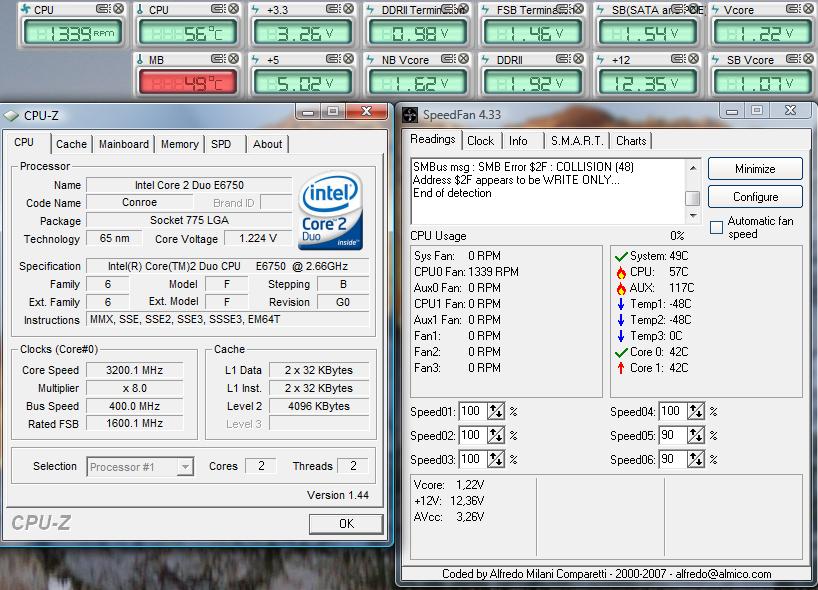
Task: Open settings icon on FSB Termination gadget
Action: [x=563, y=9]
